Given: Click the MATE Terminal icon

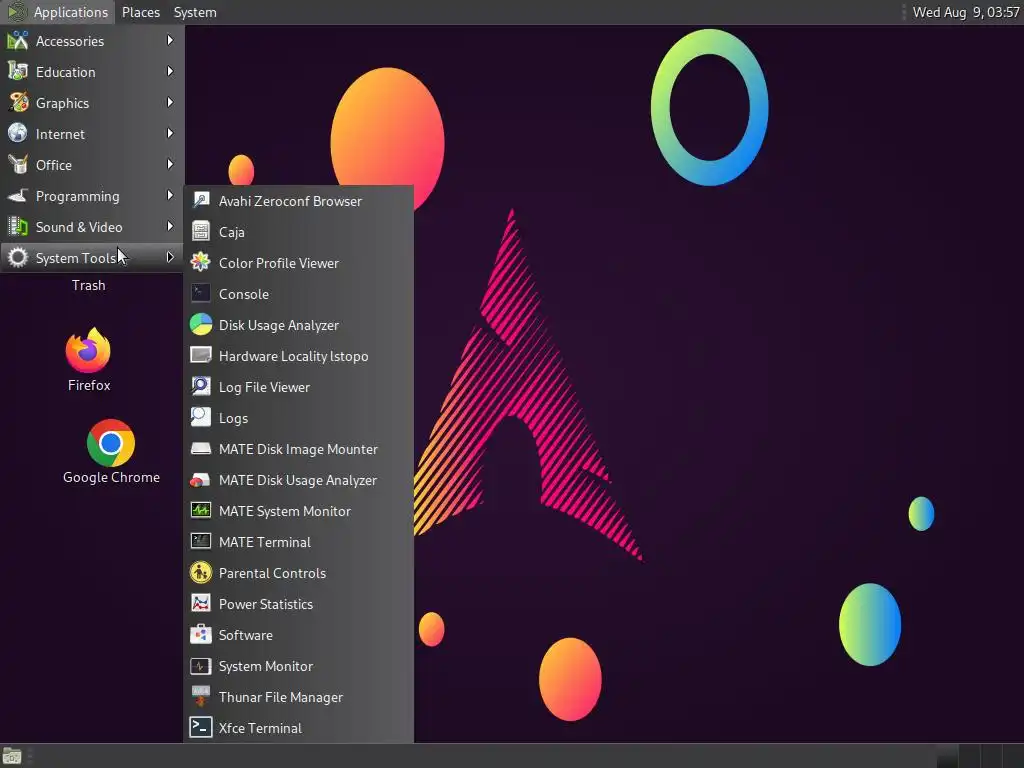Looking at the screenshot, I should 200,542.
